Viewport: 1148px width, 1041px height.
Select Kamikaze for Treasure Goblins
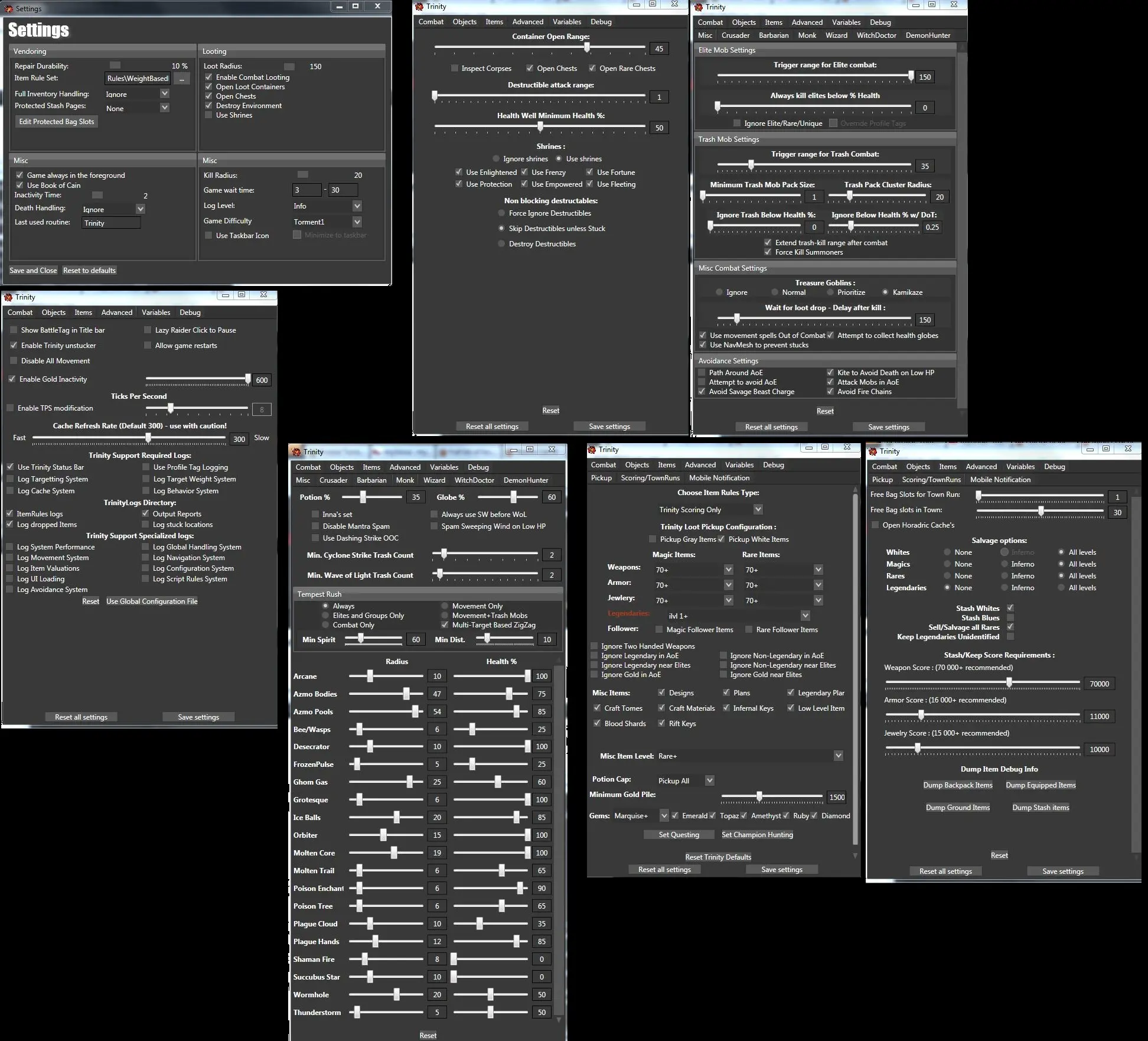[885, 292]
